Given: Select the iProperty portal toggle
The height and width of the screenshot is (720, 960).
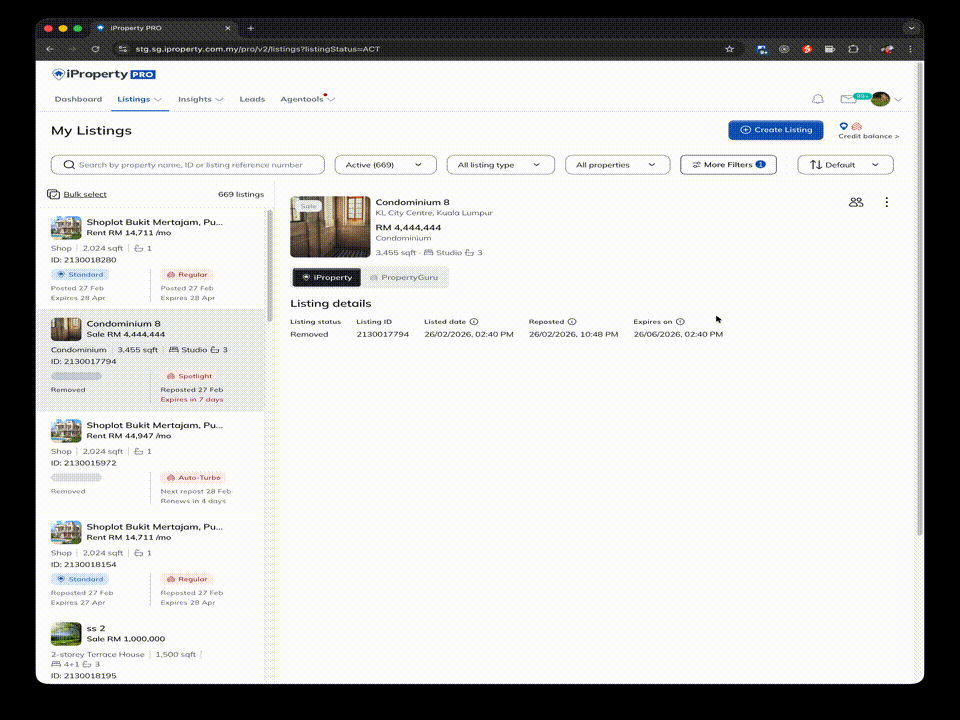Looking at the screenshot, I should click(327, 277).
